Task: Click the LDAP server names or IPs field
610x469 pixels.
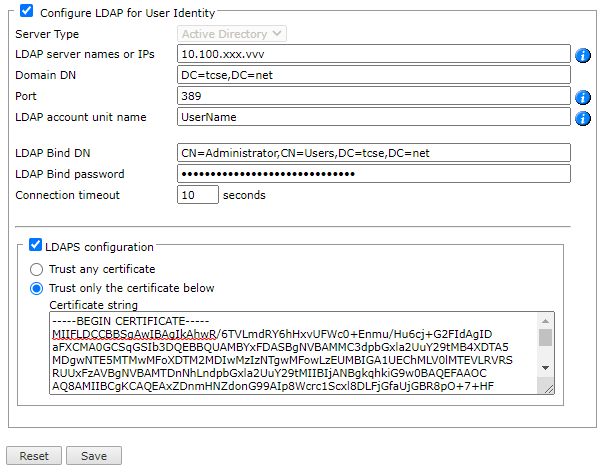Action: (373, 55)
